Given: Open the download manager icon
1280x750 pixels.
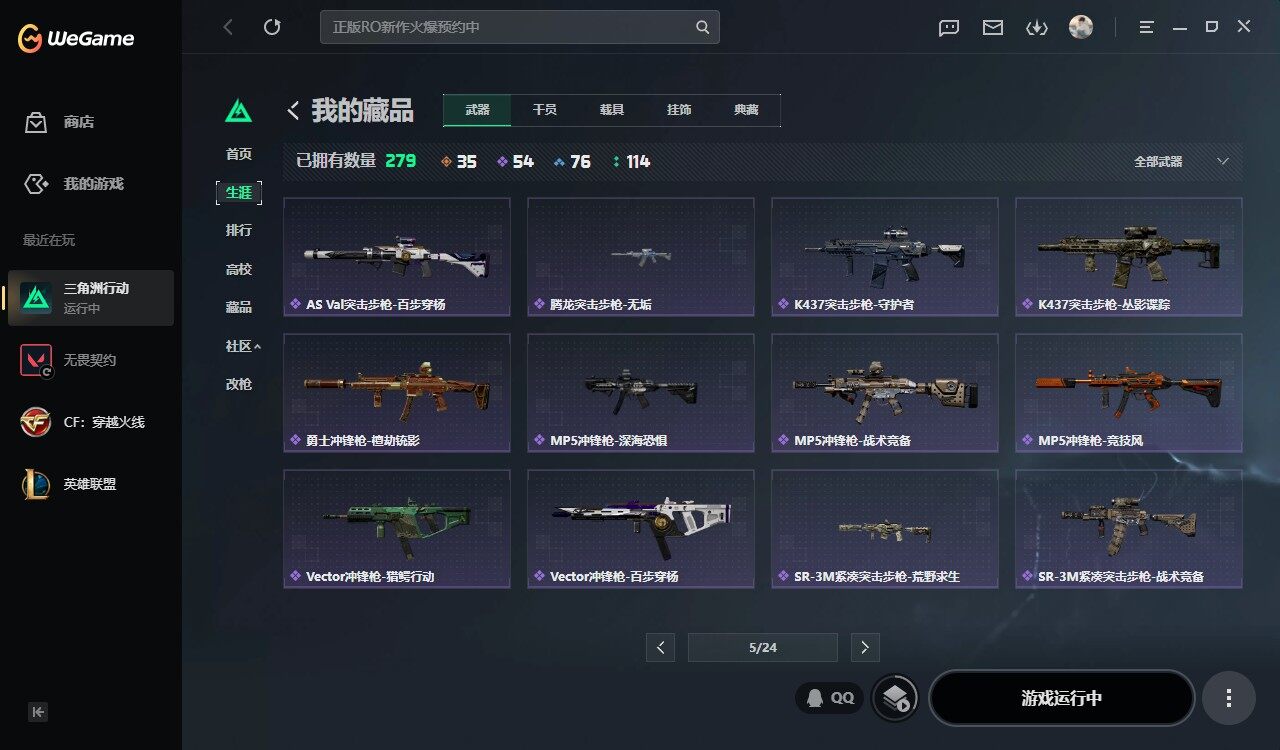Looking at the screenshot, I should pyautogui.click(x=1037, y=27).
